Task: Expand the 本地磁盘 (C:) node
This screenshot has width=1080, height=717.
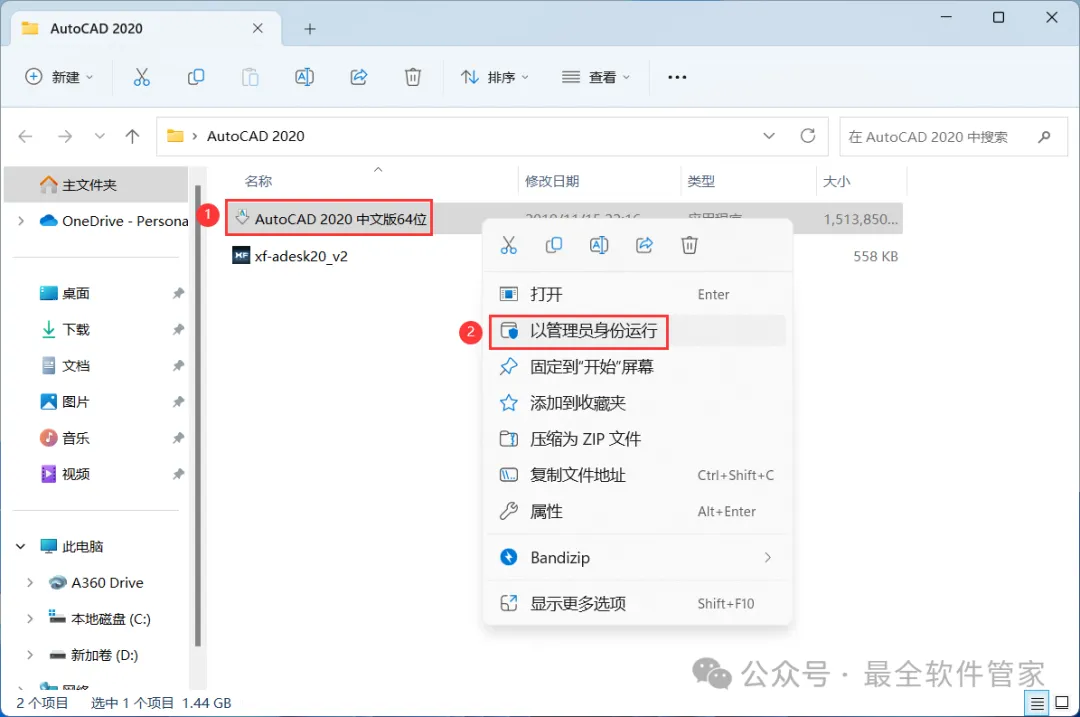Action: [x=30, y=619]
